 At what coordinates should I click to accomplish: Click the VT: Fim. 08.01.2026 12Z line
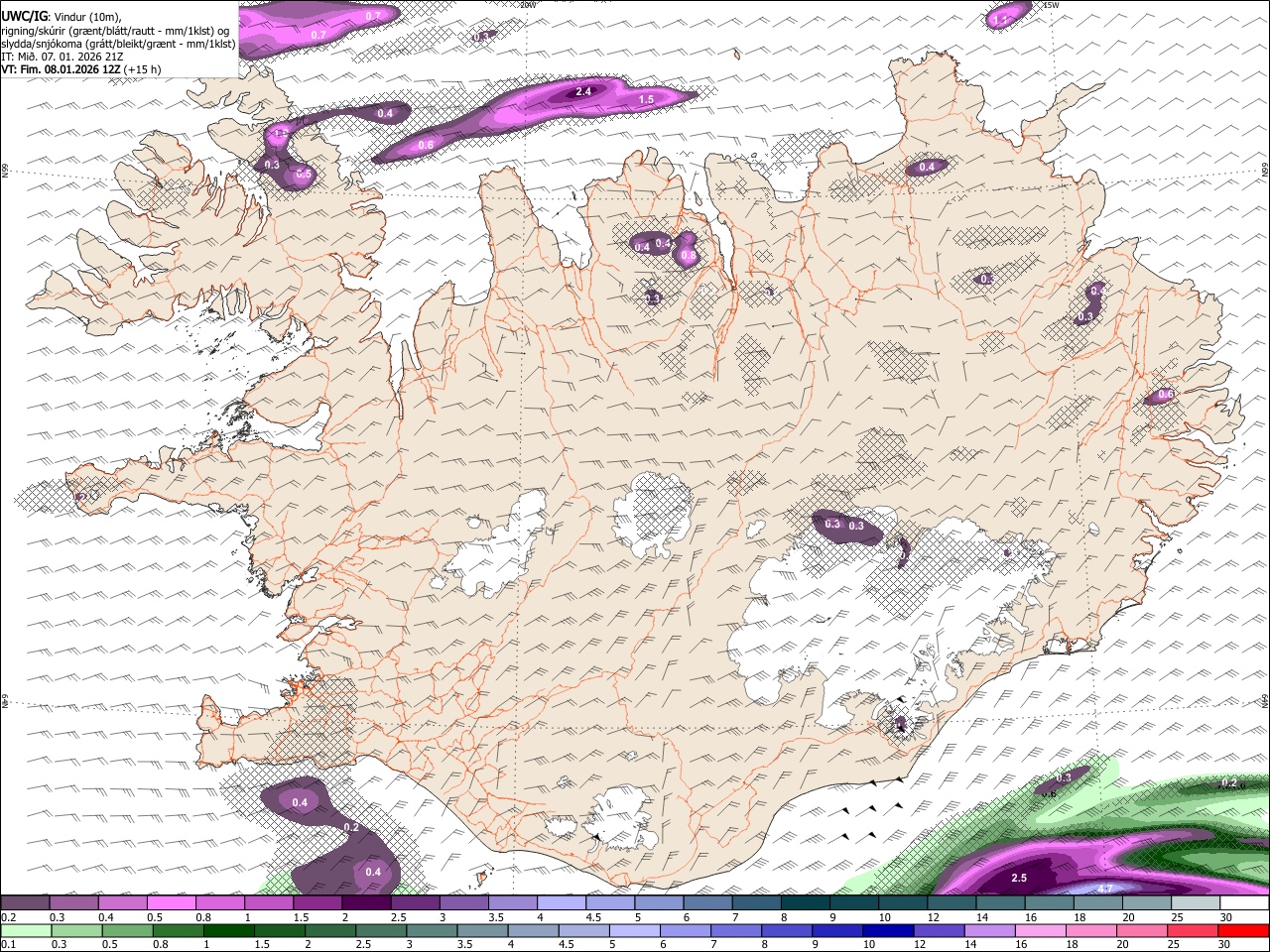coord(61,69)
